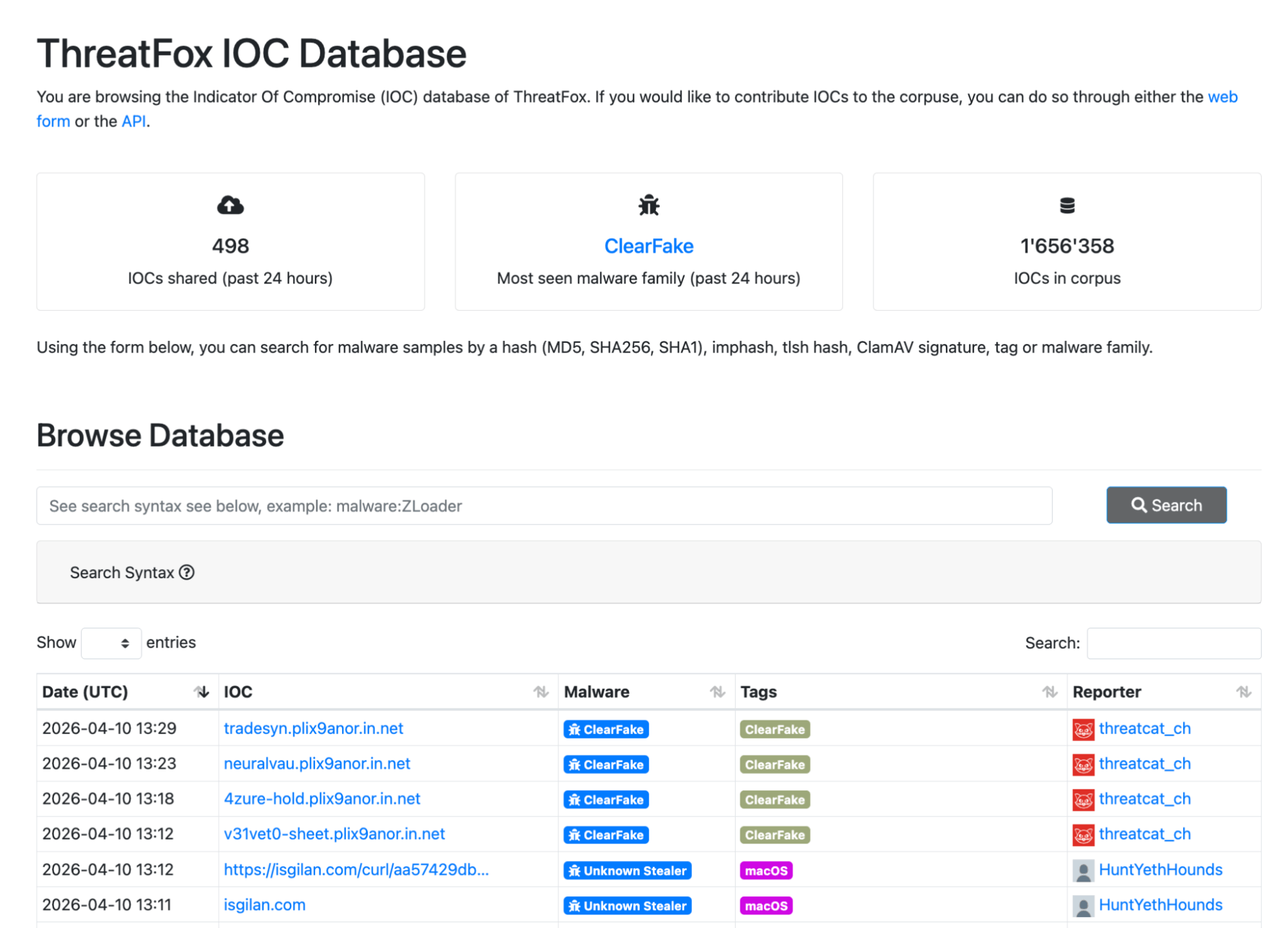Click threatcat_ch cat avatar in 13:23 row
Viewport: 1288px width, 928px height.
pyautogui.click(x=1083, y=765)
